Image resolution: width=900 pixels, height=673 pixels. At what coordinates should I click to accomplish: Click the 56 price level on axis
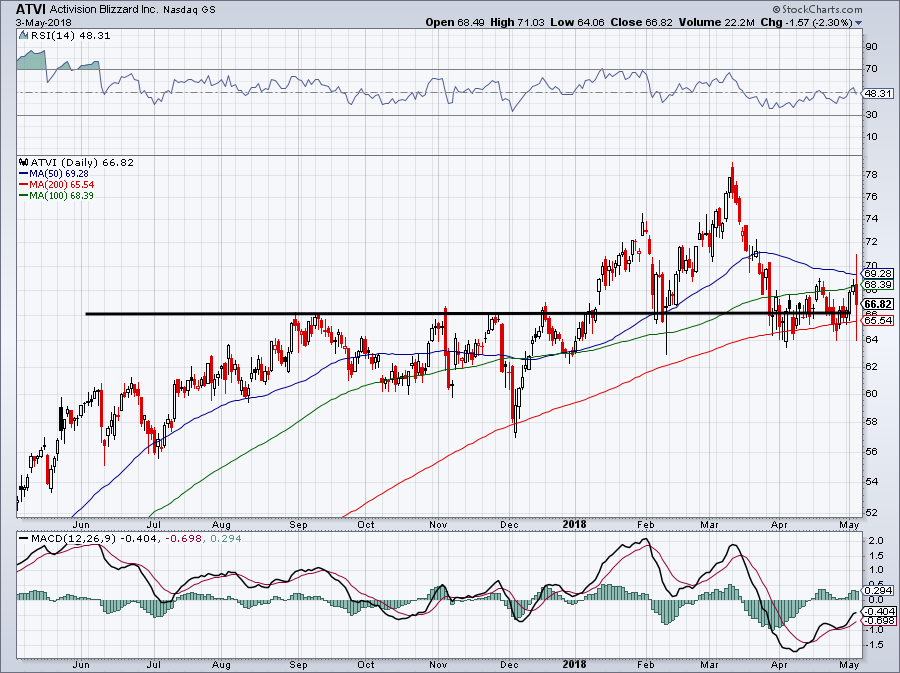[x=871, y=452]
